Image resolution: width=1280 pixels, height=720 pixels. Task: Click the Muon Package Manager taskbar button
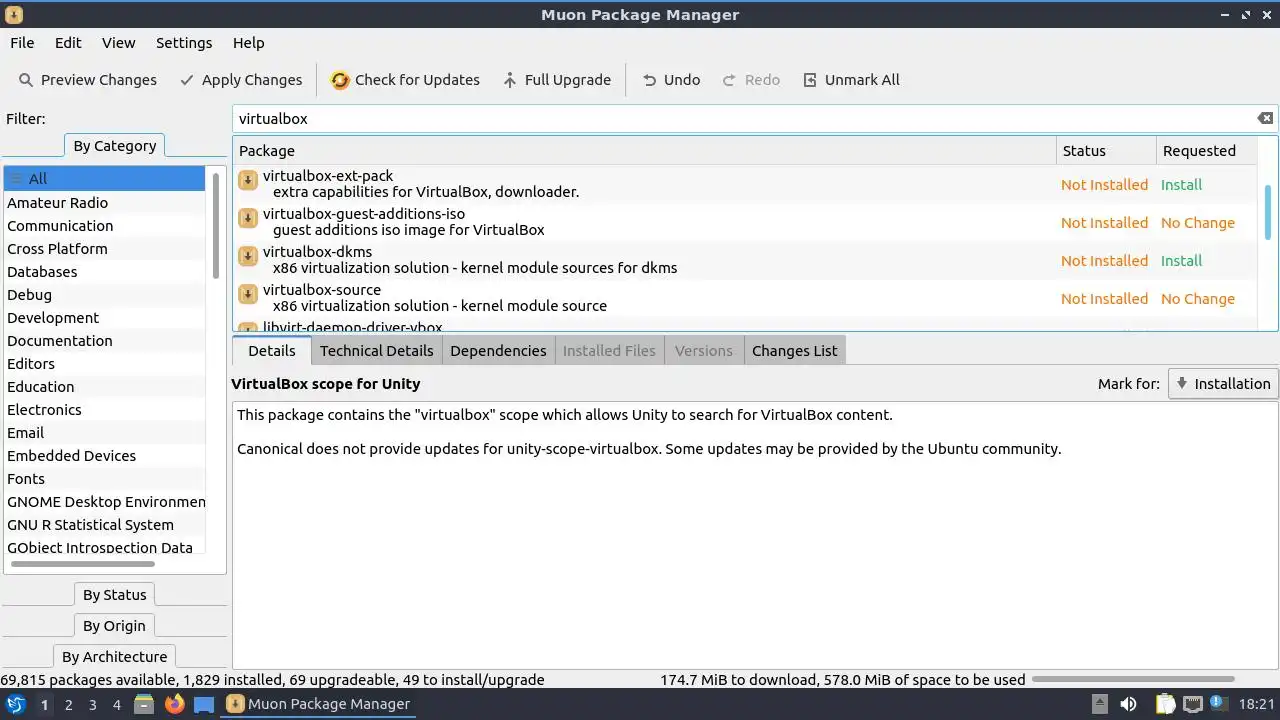[318, 704]
